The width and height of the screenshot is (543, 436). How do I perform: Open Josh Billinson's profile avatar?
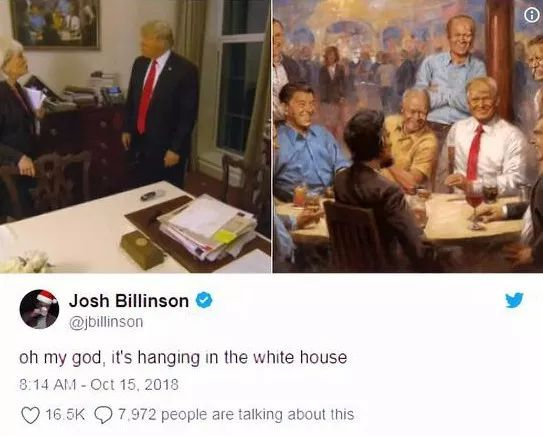(x=39, y=309)
